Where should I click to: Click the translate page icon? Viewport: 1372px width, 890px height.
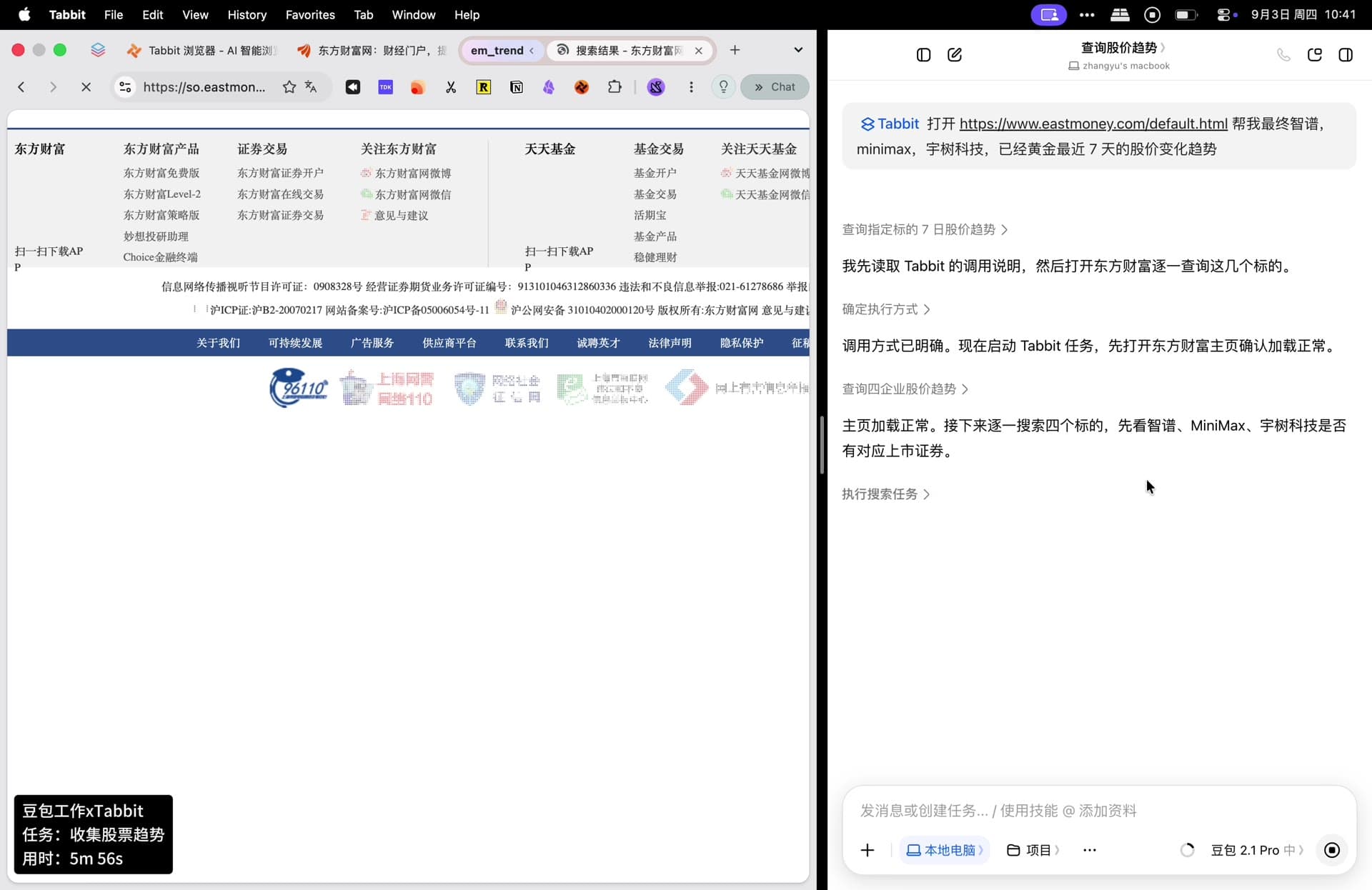point(311,87)
